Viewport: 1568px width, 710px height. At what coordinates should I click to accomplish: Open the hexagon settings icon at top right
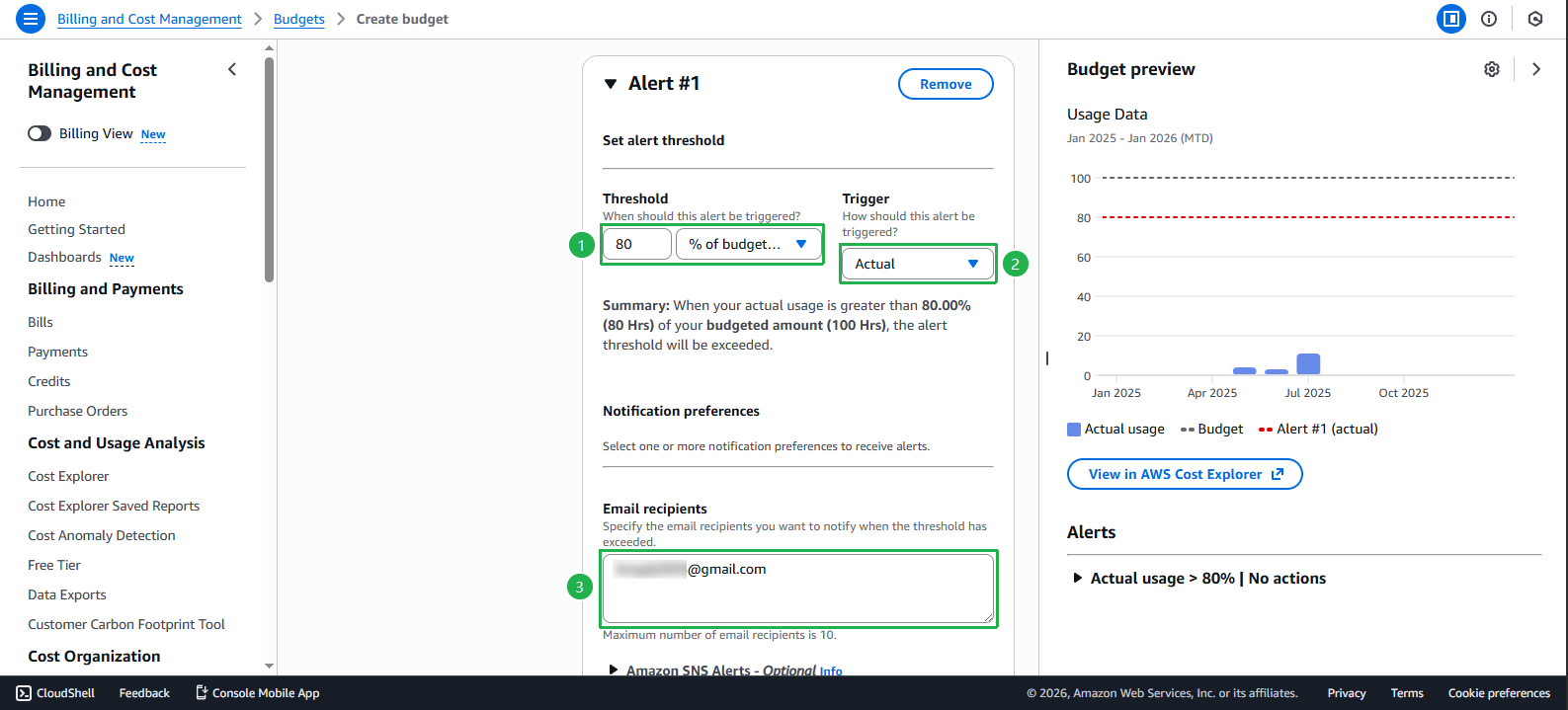tap(1534, 19)
